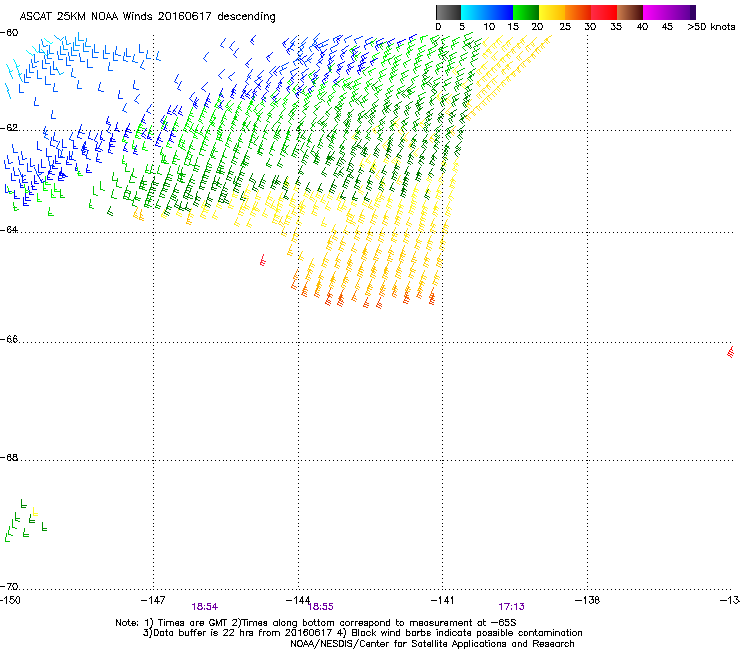This screenshot has height=650, width=740.
Task: Click the legend tick label 25
Action: (x=565, y=27)
